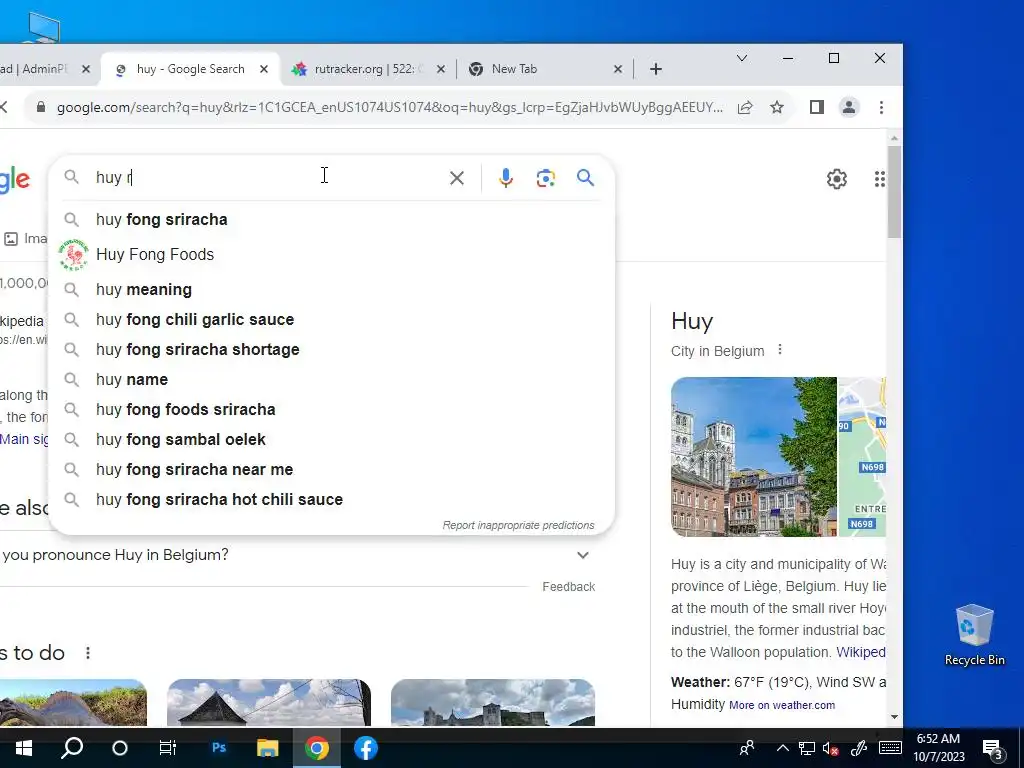This screenshot has width=1024, height=768.
Task: Open a new tab with the plus button
Action: (656, 69)
